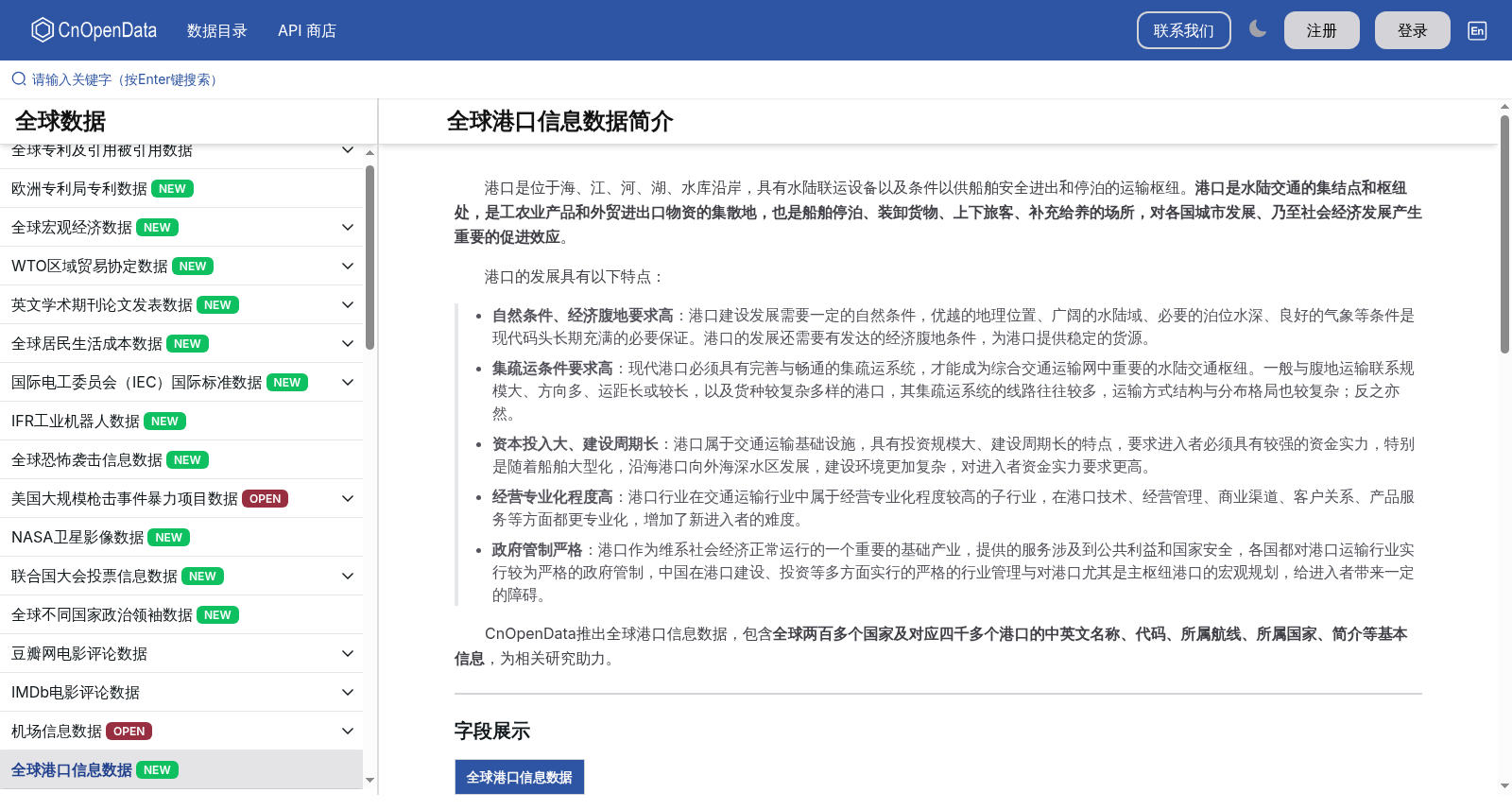Open 全球不同国家政治领袖数据 in the sidebar
1512x810 pixels.
[x=181, y=614]
